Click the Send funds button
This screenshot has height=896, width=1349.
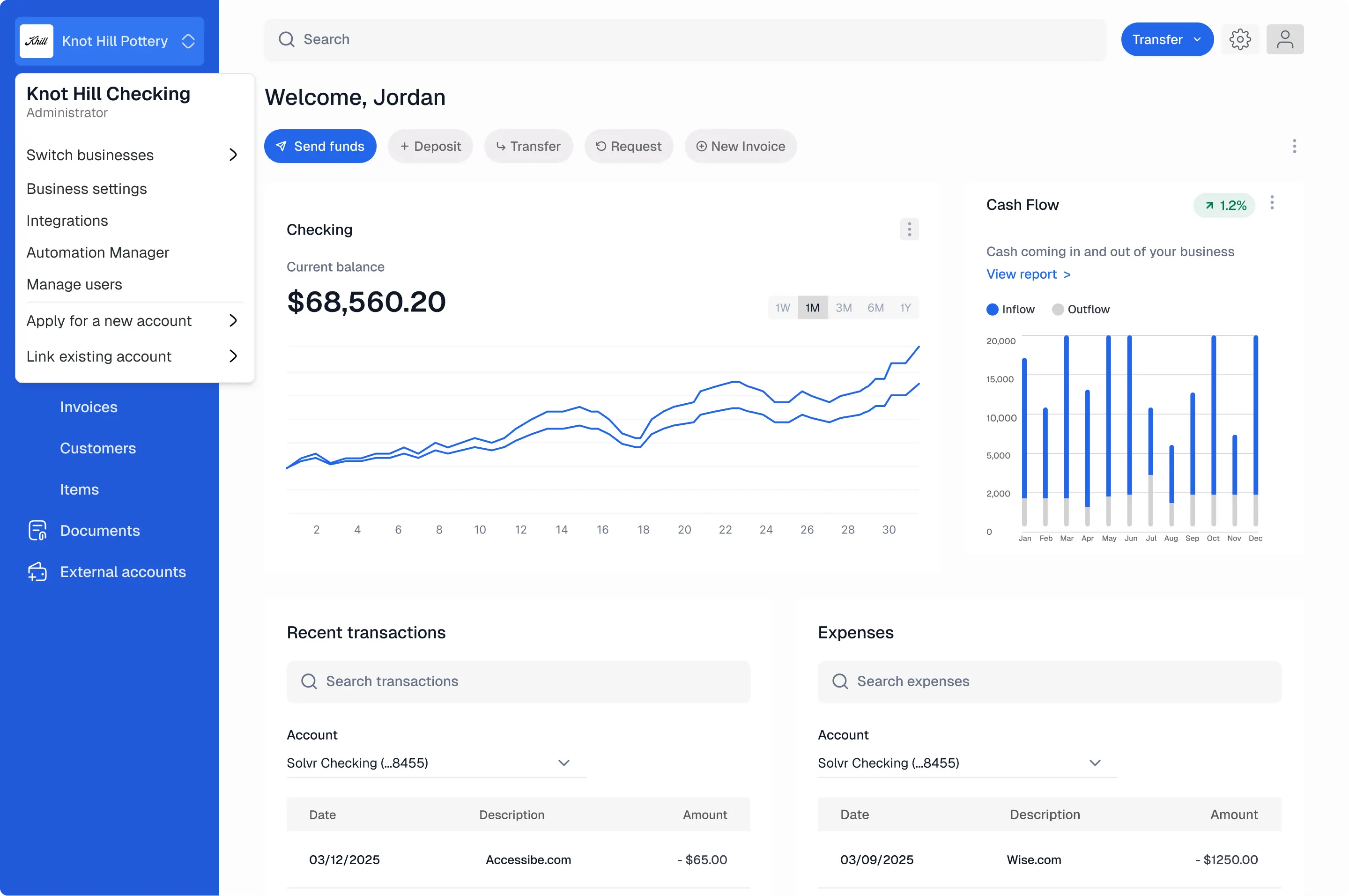click(x=320, y=146)
